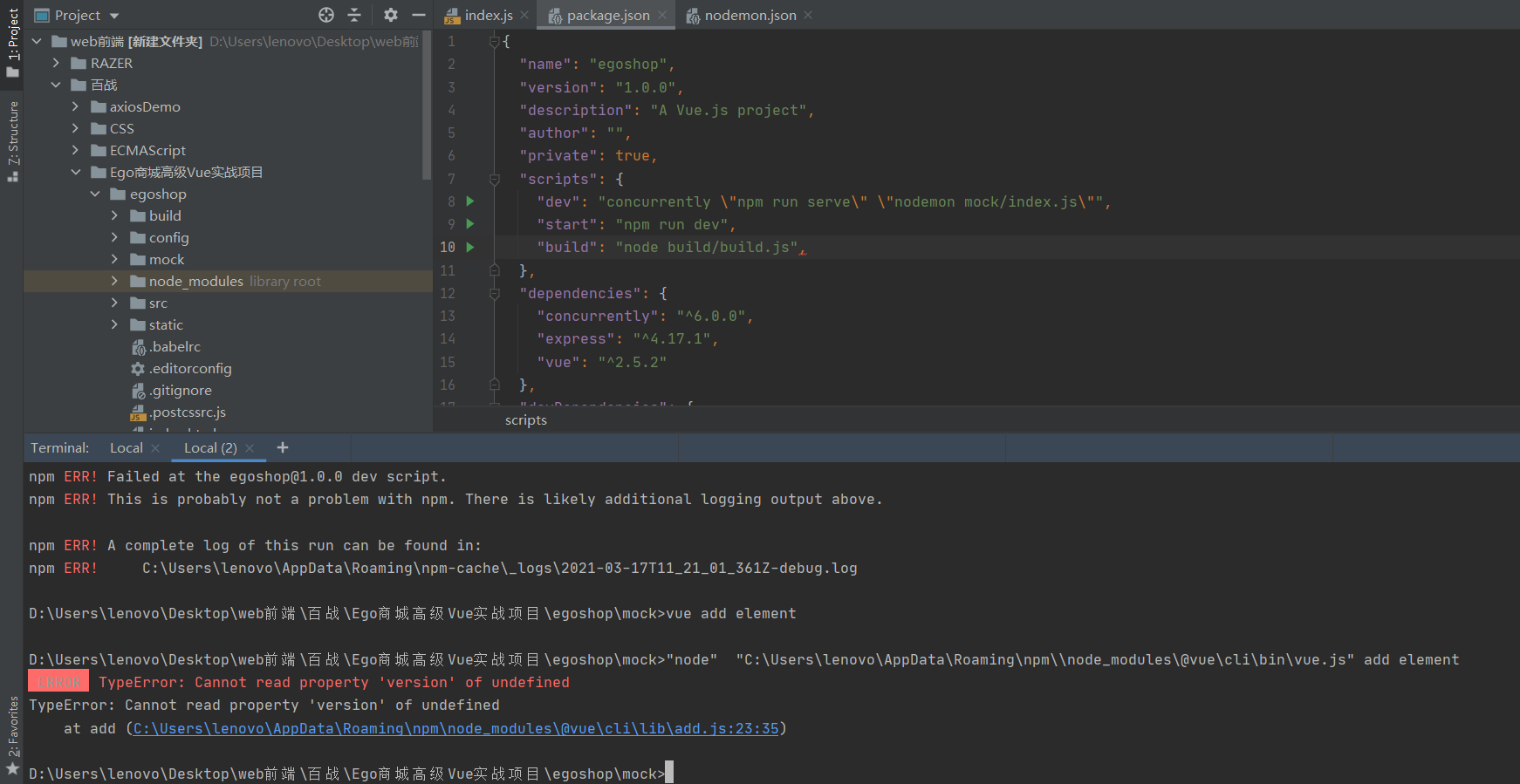Collapse the 百战 folder
Image resolution: width=1520 pixels, height=784 pixels.
click(56, 85)
